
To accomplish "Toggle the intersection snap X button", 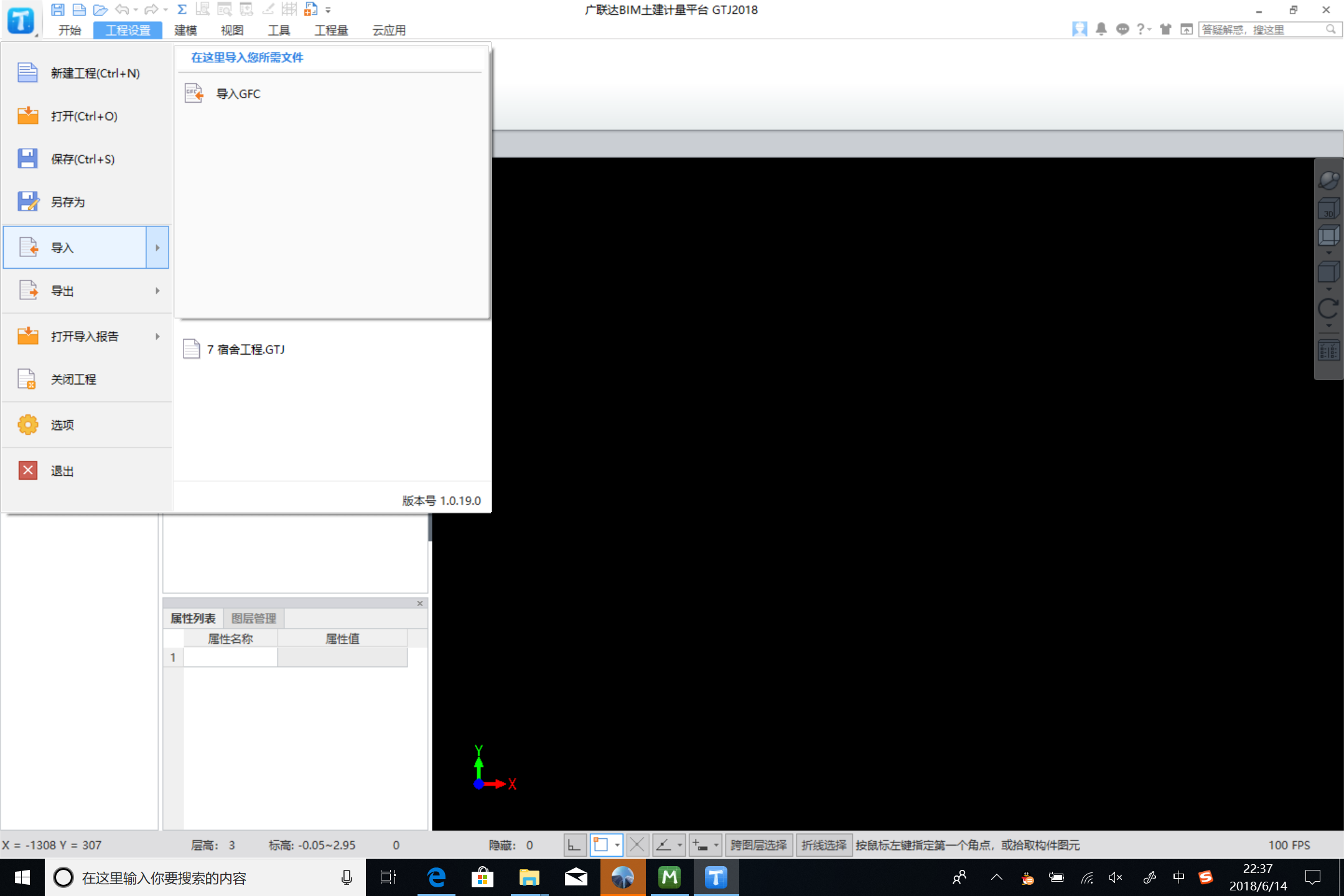I will coord(637,845).
